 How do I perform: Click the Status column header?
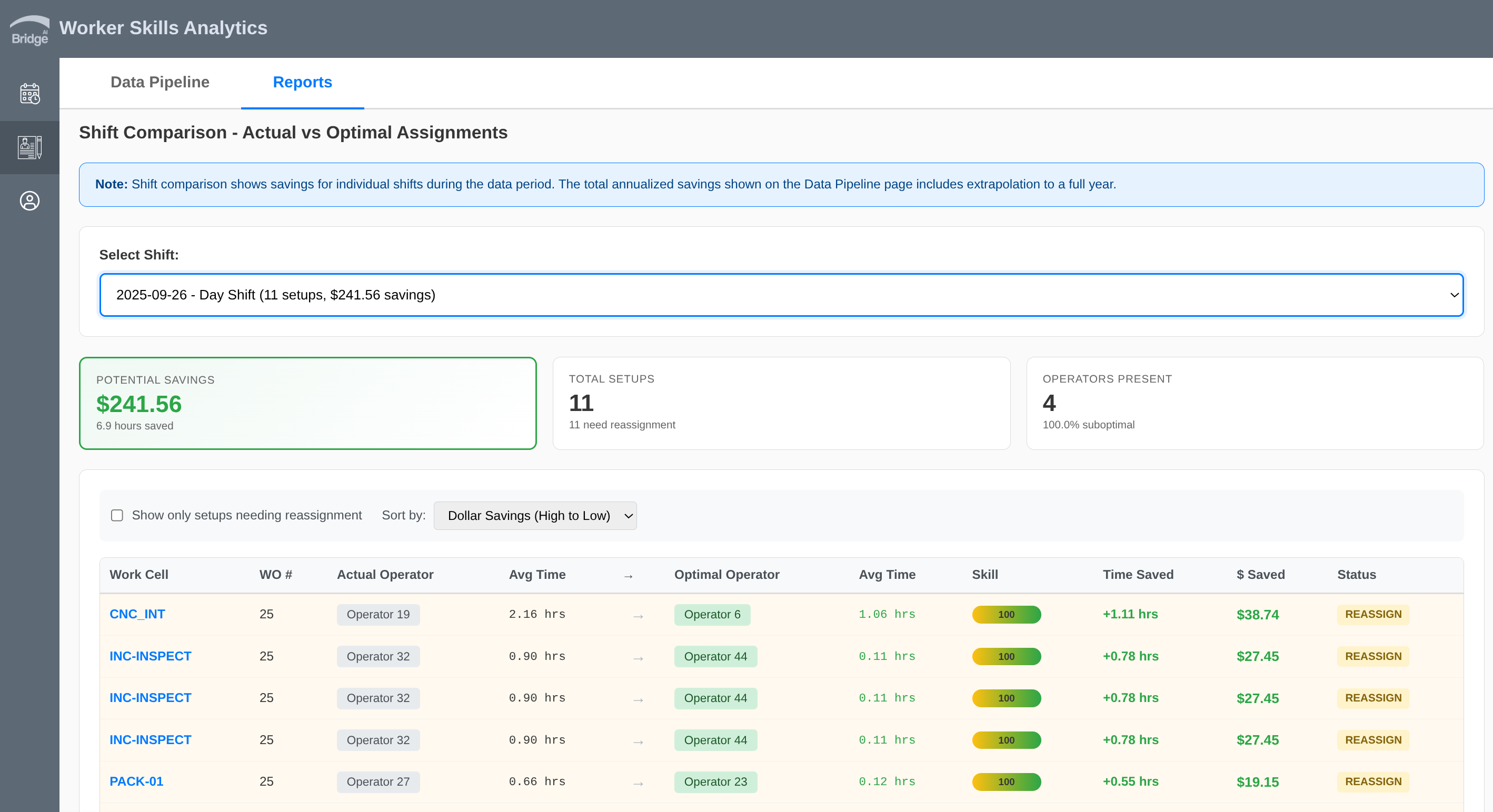point(1356,575)
